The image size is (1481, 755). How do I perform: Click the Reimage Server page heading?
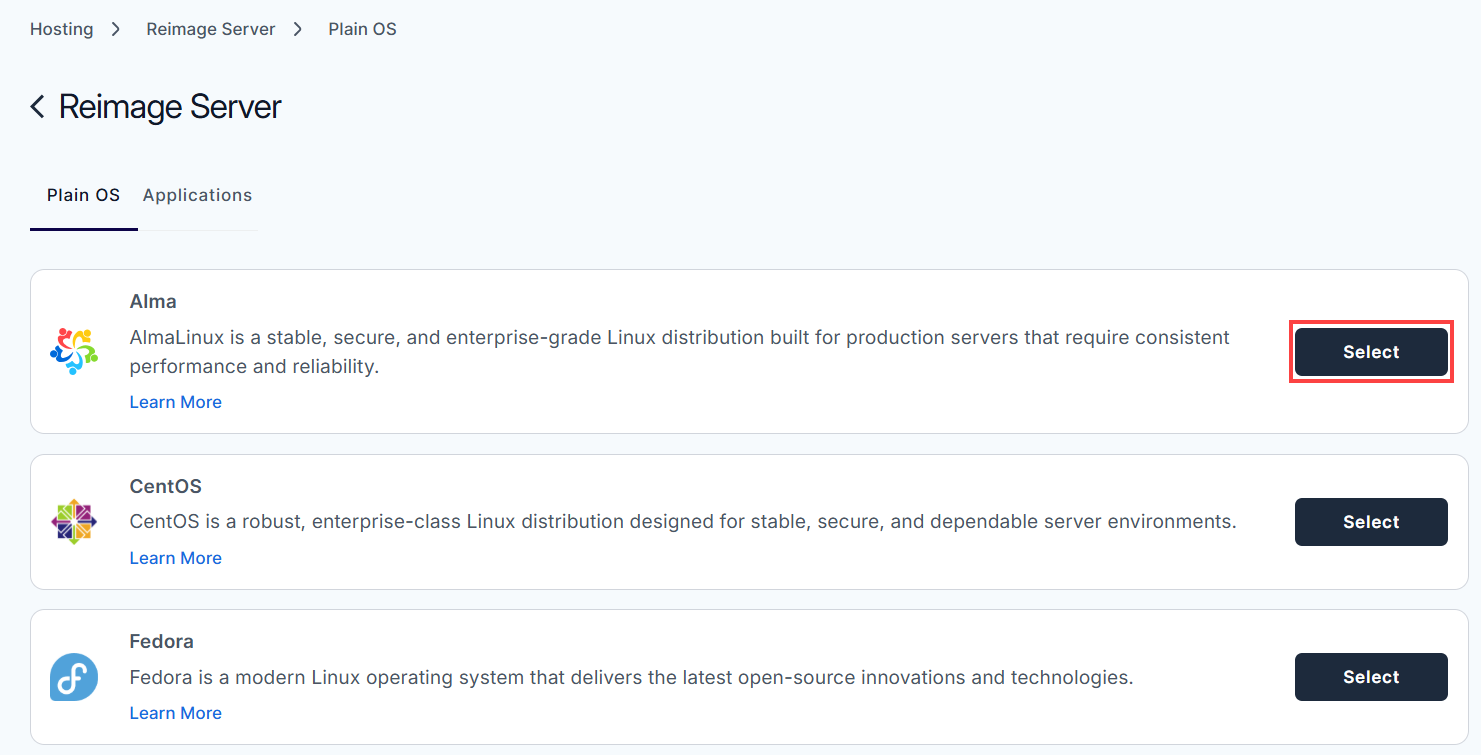[170, 107]
